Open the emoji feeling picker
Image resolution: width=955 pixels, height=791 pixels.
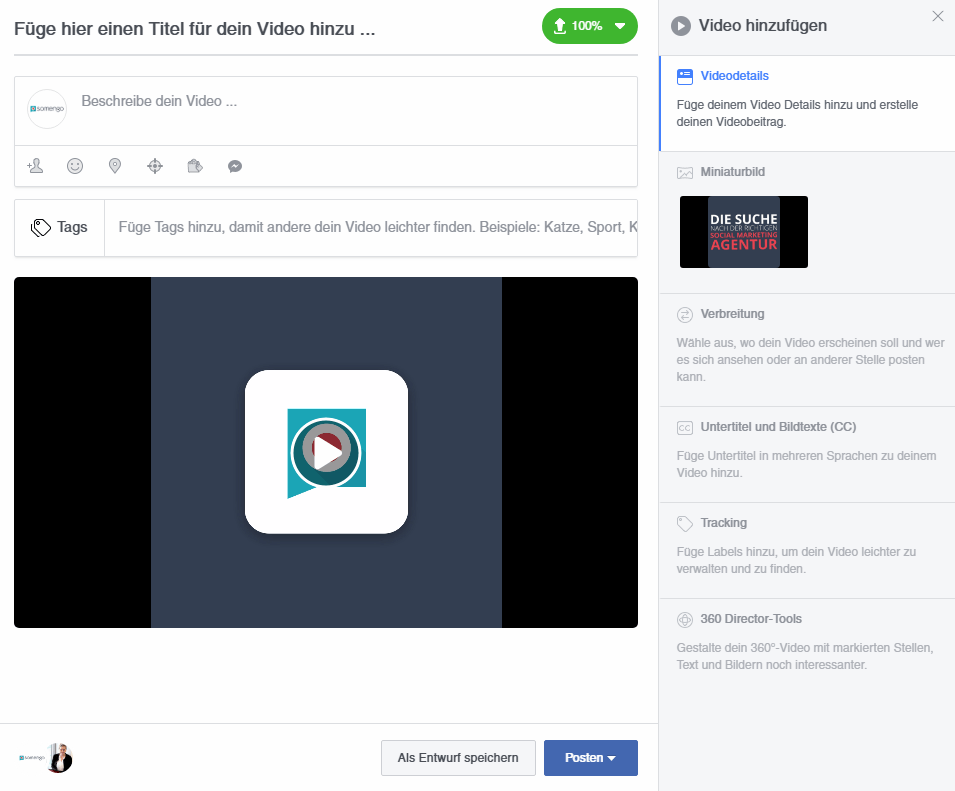75,166
